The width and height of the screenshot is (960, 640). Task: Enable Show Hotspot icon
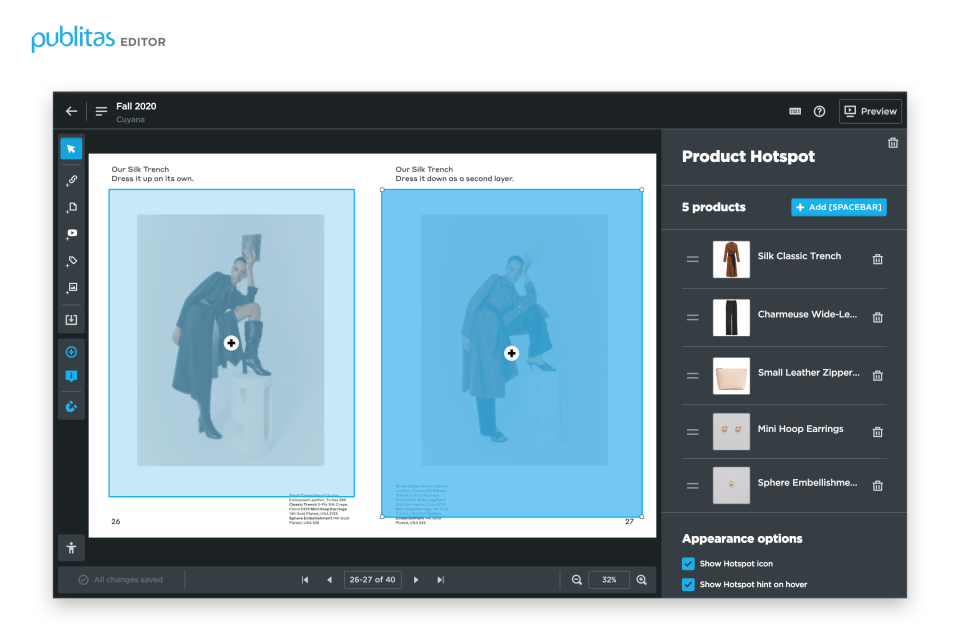pyautogui.click(x=687, y=563)
